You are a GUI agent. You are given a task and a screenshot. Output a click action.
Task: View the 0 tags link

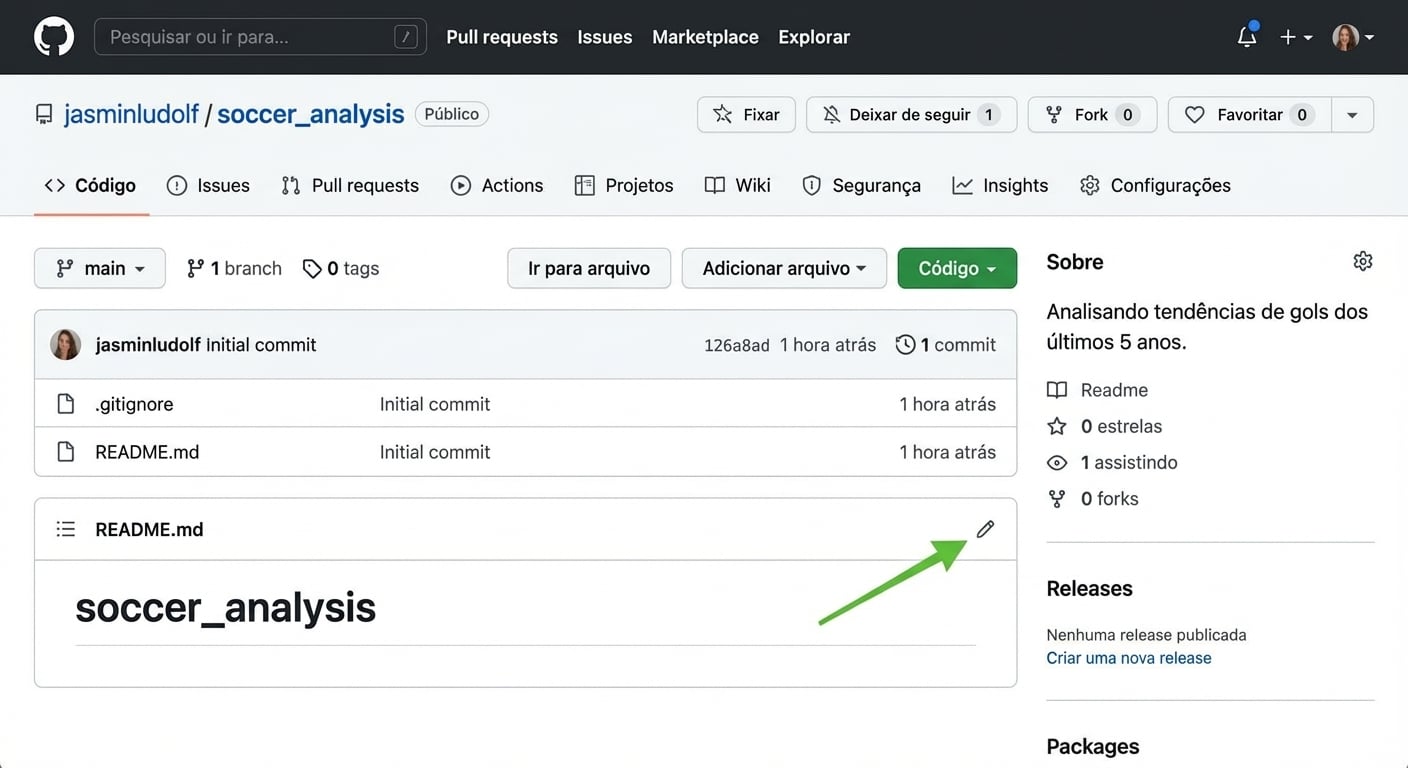(x=341, y=268)
